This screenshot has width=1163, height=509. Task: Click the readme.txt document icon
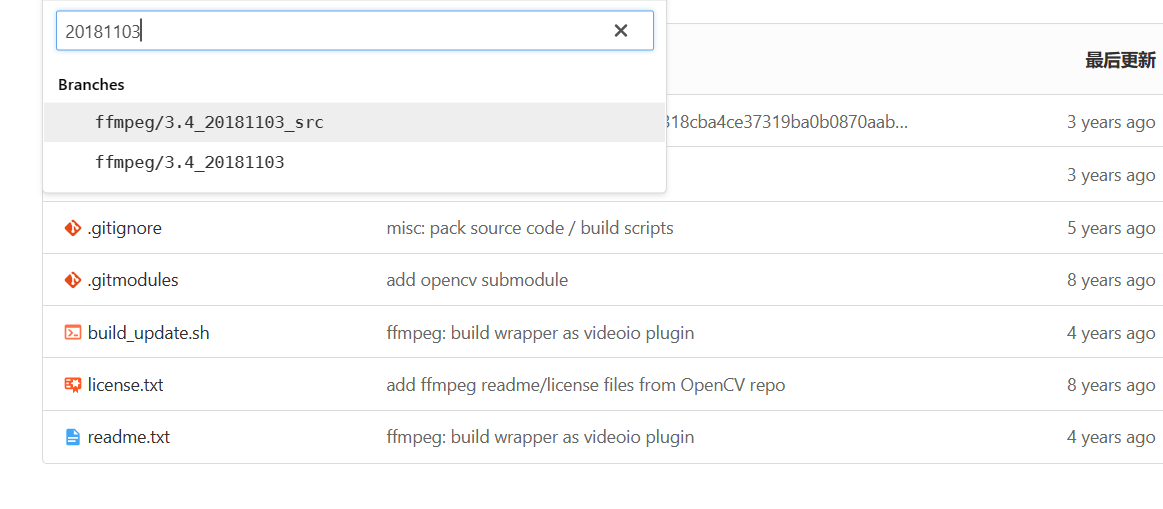[x=72, y=437]
